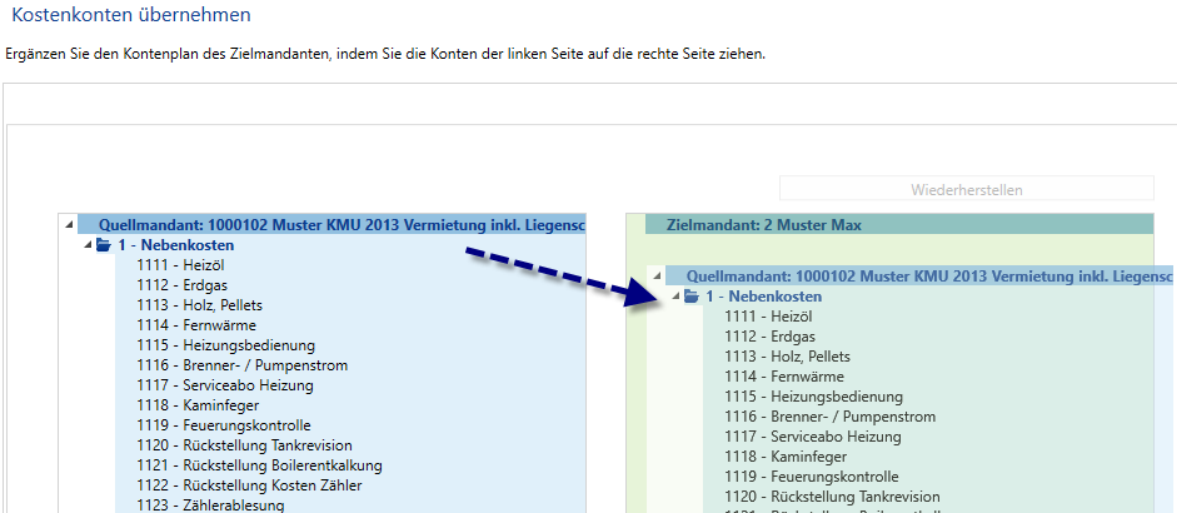
Task: Collapse the source Quellmandant root node arrow
Action: (69, 225)
